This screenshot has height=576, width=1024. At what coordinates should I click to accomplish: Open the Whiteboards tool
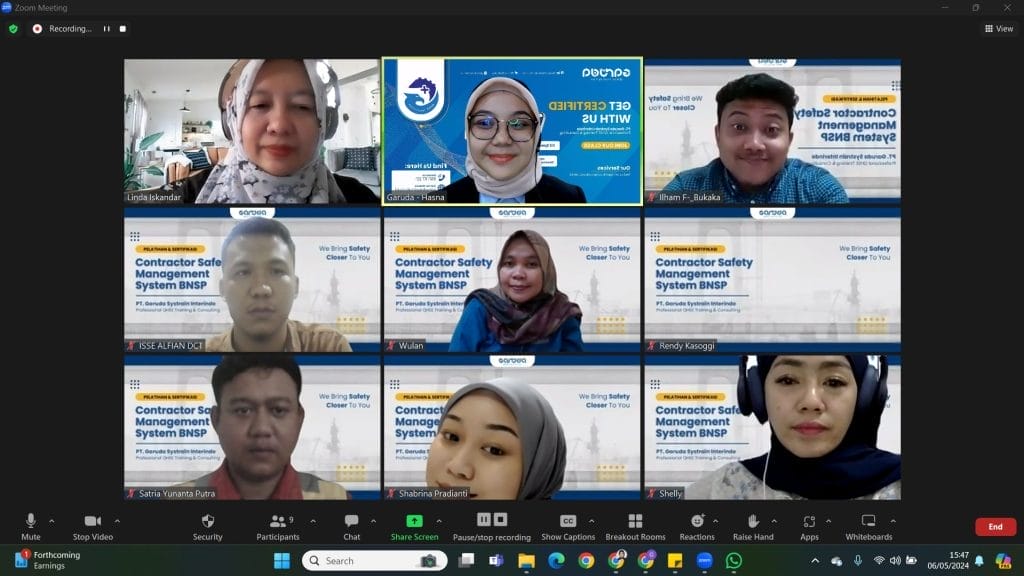868,526
